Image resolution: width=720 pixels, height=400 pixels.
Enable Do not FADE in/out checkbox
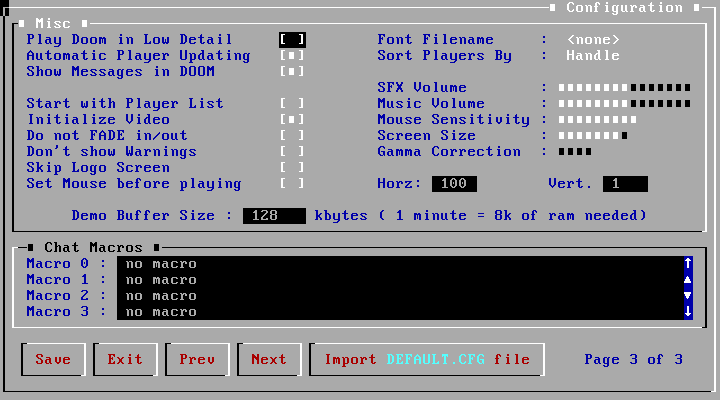(292, 136)
